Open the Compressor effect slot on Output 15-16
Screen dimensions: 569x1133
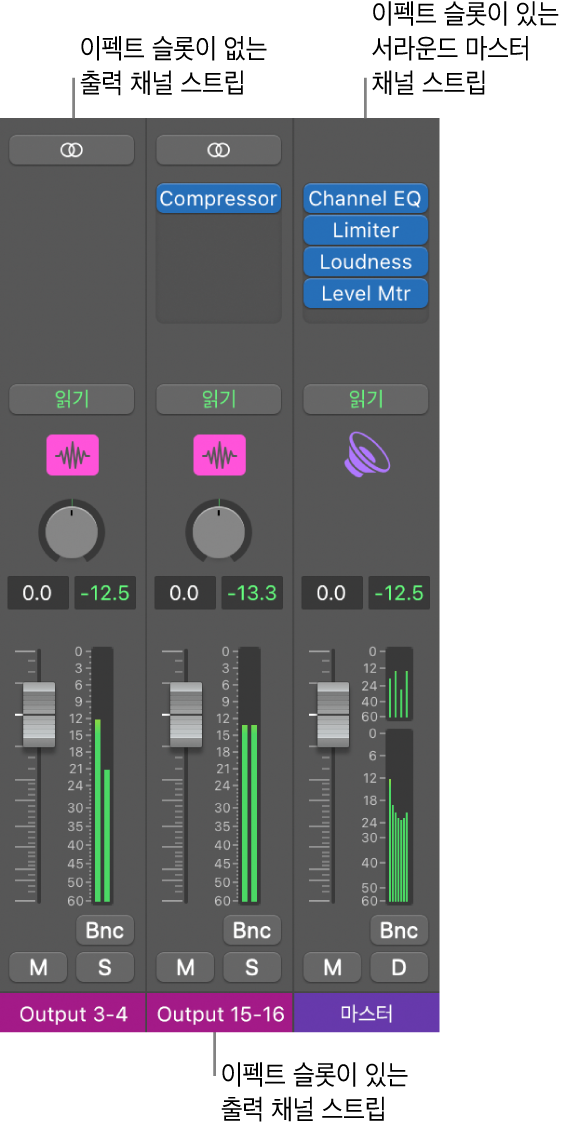pyautogui.click(x=218, y=199)
